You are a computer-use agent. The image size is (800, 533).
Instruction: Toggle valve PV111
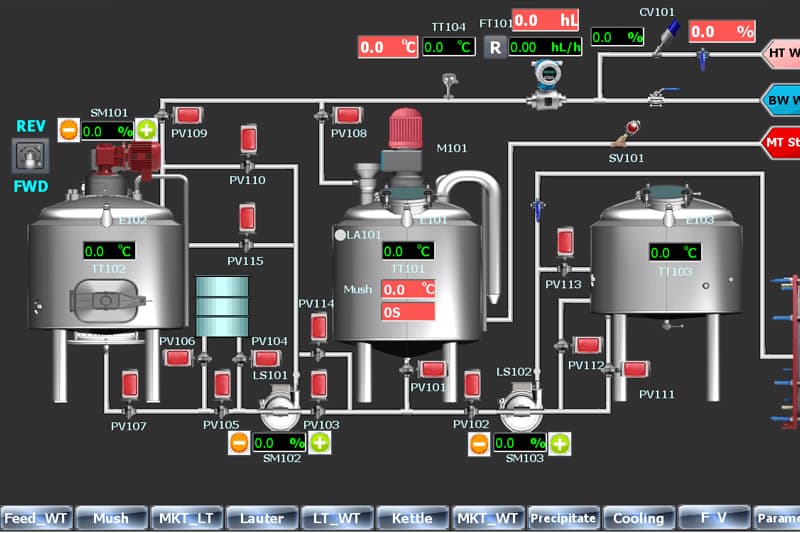click(635, 369)
